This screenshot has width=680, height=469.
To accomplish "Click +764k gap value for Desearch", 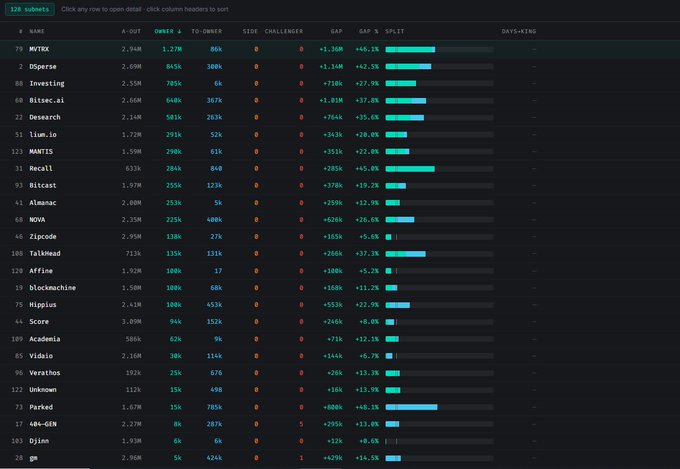I will (x=333, y=117).
